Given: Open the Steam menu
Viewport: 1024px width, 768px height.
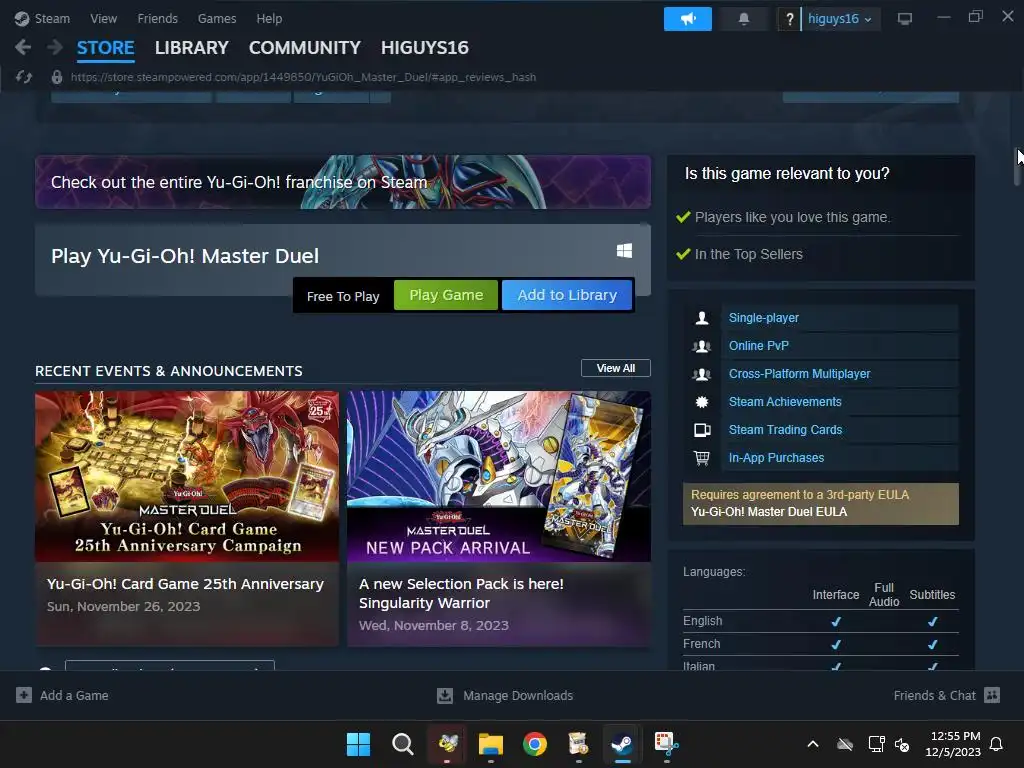Looking at the screenshot, I should pyautogui.click(x=52, y=19).
